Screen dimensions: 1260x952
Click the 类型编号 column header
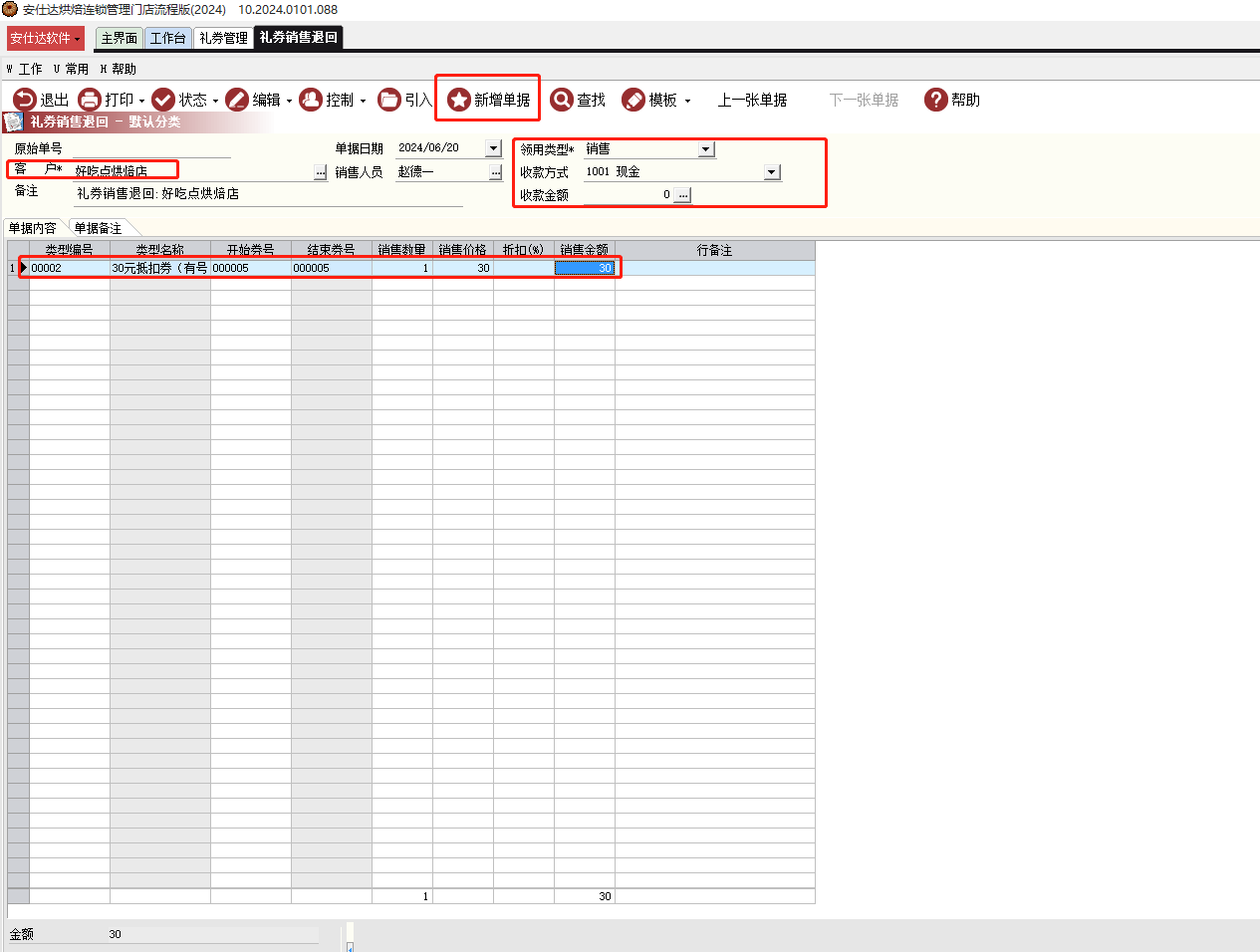pyautogui.click(x=70, y=250)
